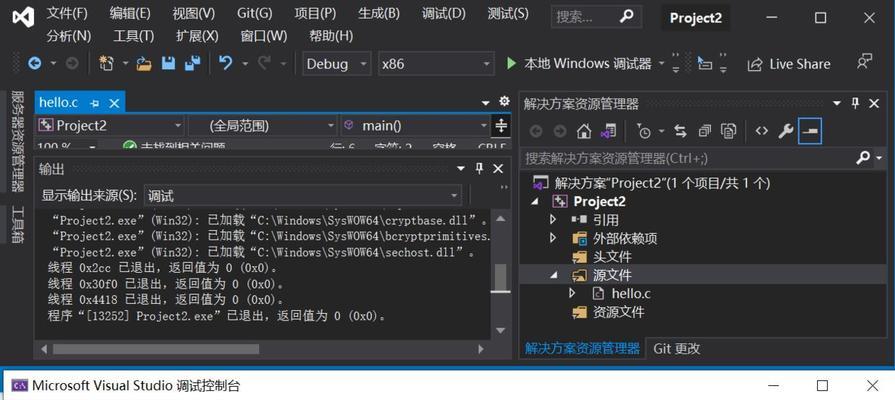Toggle auto-hide pin of Solution Explorer panel
This screenshot has height=400, width=895.
coord(855,103)
